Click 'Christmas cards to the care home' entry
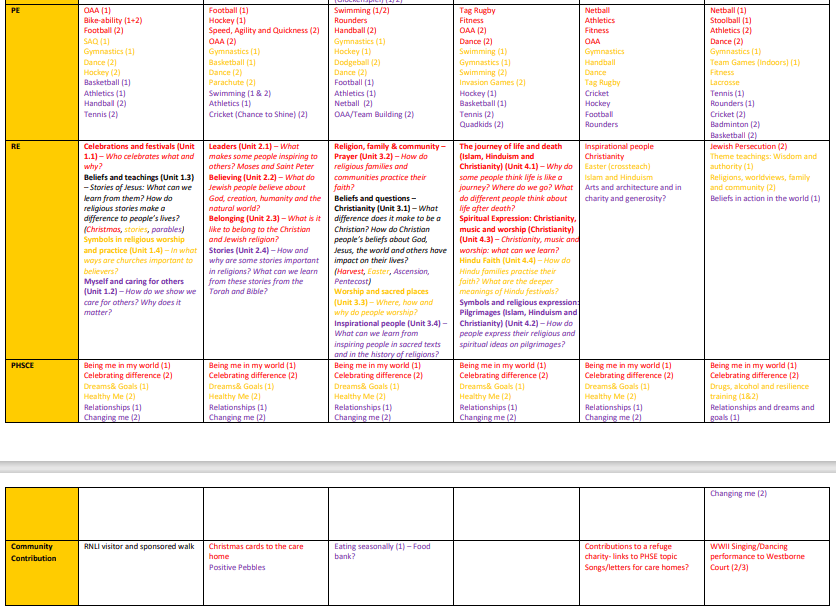 (x=256, y=552)
